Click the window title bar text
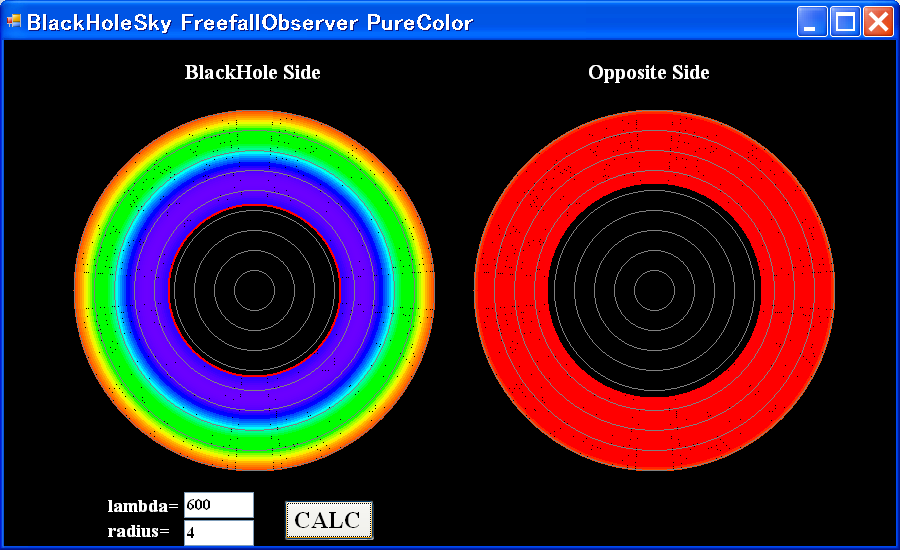This screenshot has width=900, height=550. (x=250, y=22)
